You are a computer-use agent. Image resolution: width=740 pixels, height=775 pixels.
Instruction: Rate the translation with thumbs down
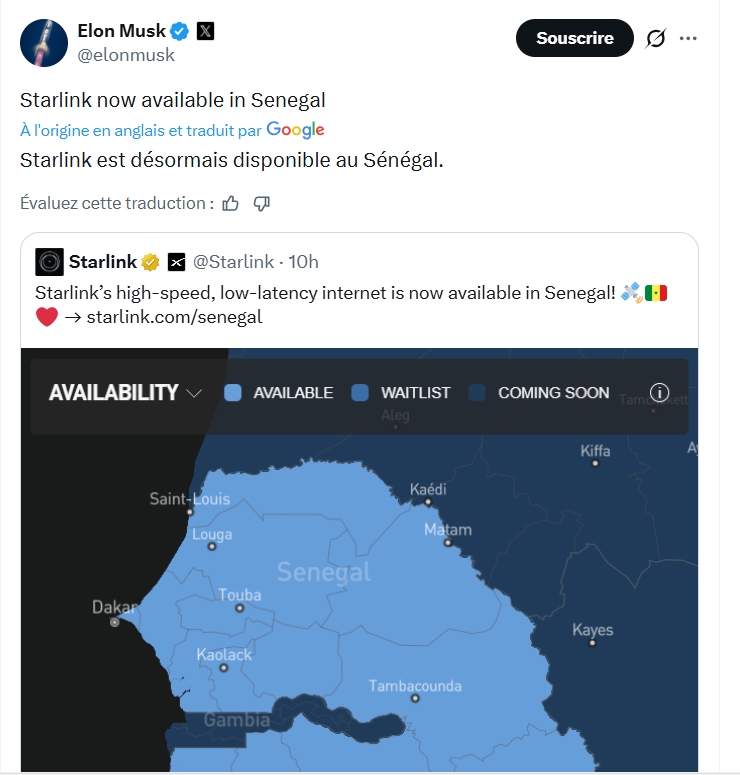[262, 203]
